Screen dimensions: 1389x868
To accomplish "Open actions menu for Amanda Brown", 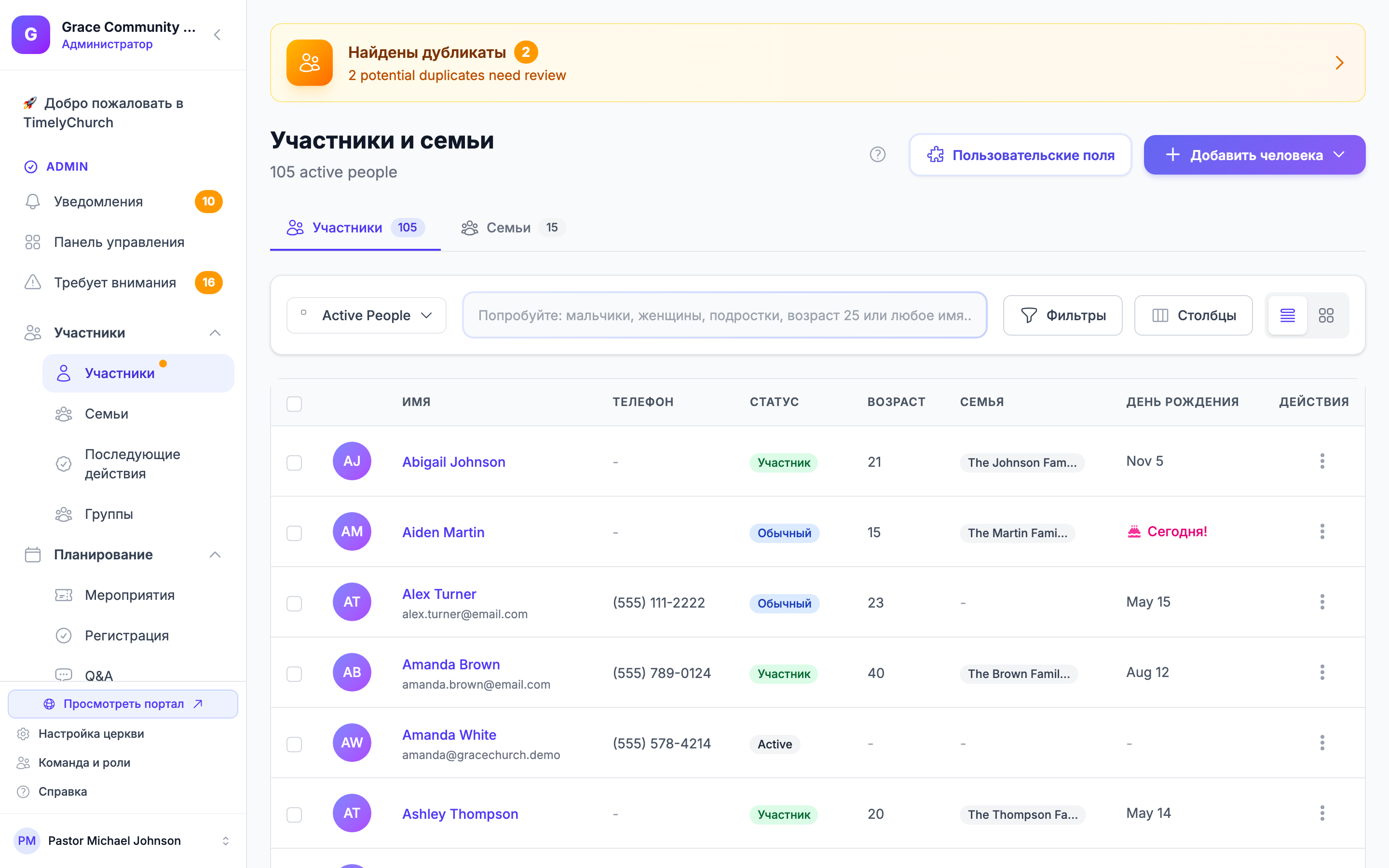I will [1322, 672].
